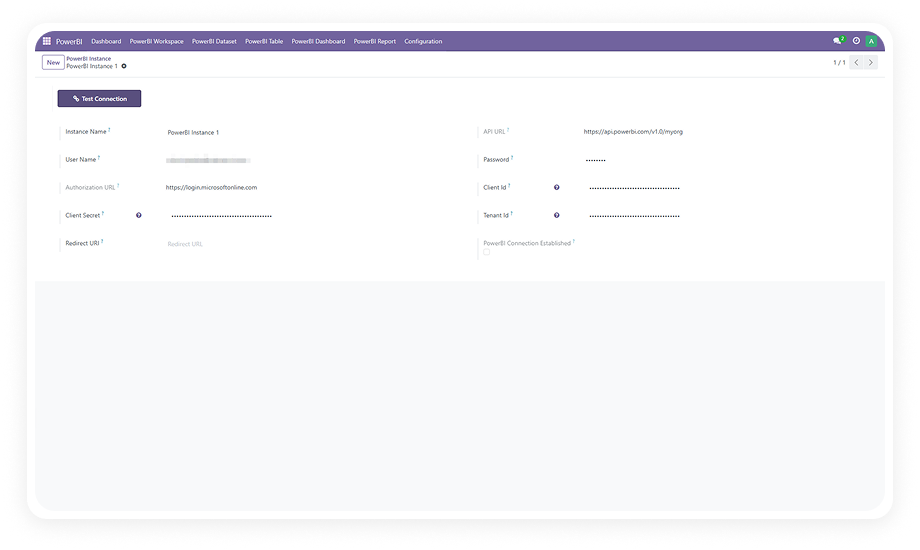
Task: Click the Instance Name label
Action: click(86, 132)
